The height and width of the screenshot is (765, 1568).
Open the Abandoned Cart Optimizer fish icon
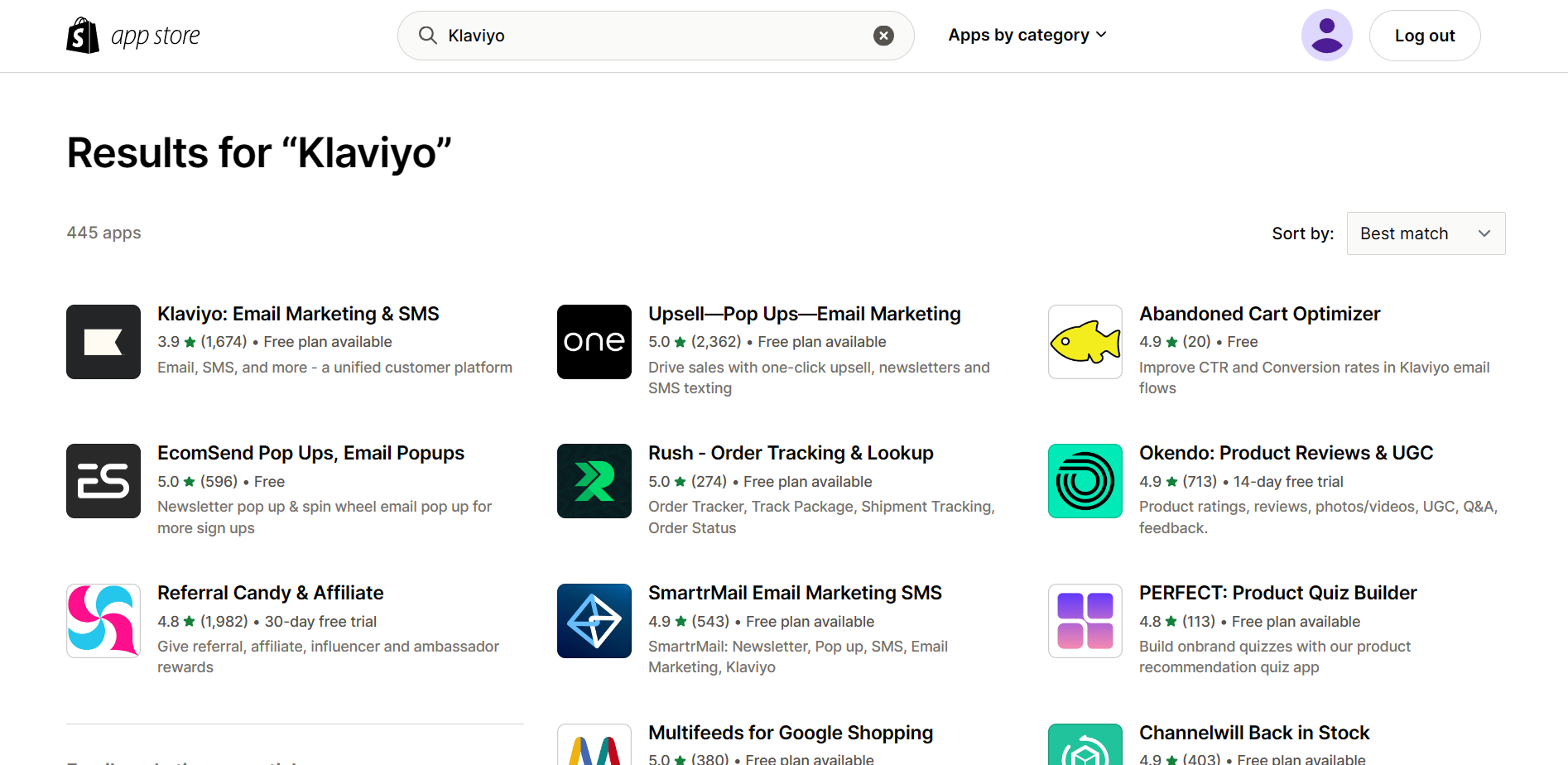tap(1085, 342)
